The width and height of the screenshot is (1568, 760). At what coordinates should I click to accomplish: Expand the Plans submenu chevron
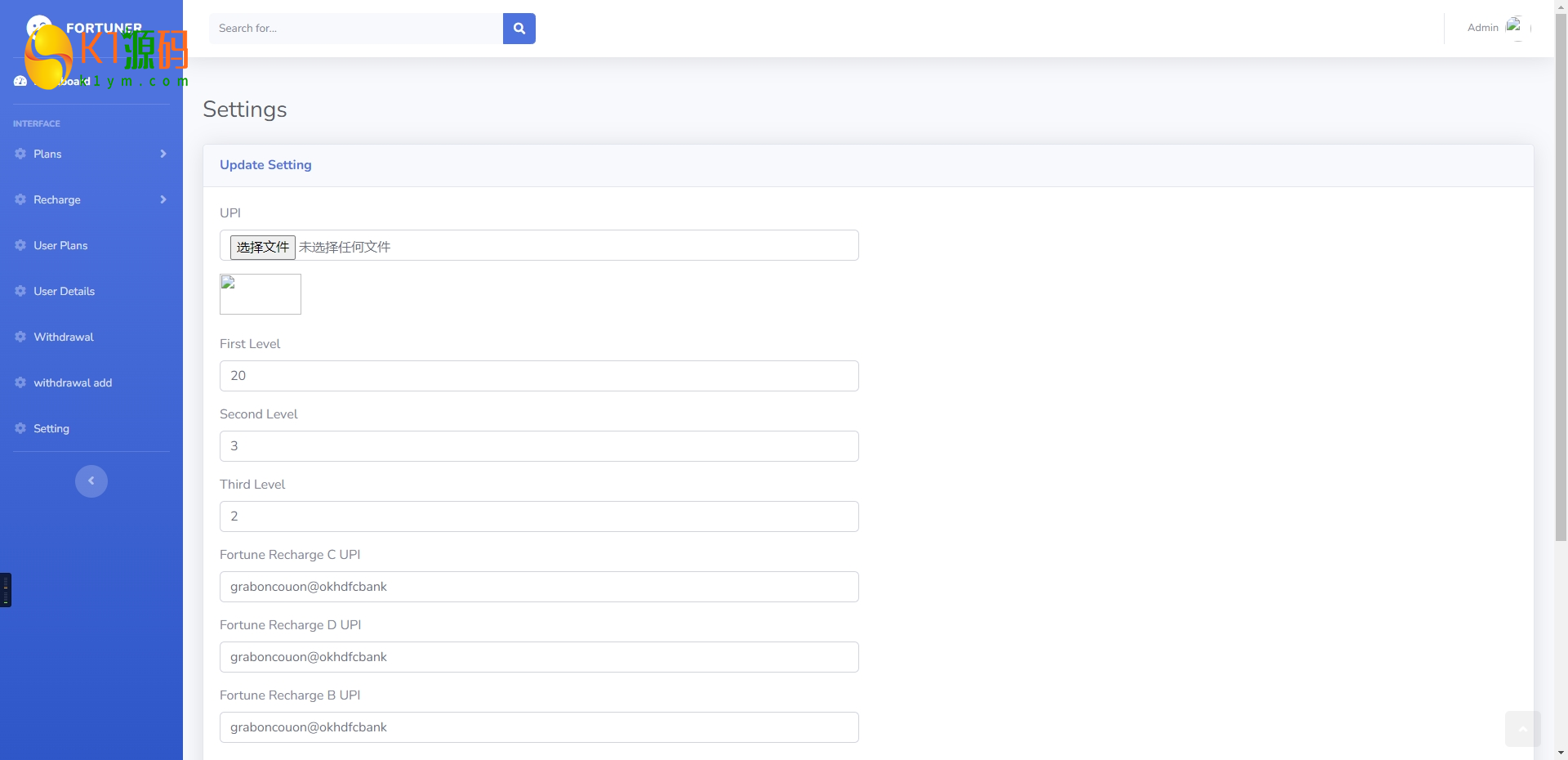tap(163, 154)
